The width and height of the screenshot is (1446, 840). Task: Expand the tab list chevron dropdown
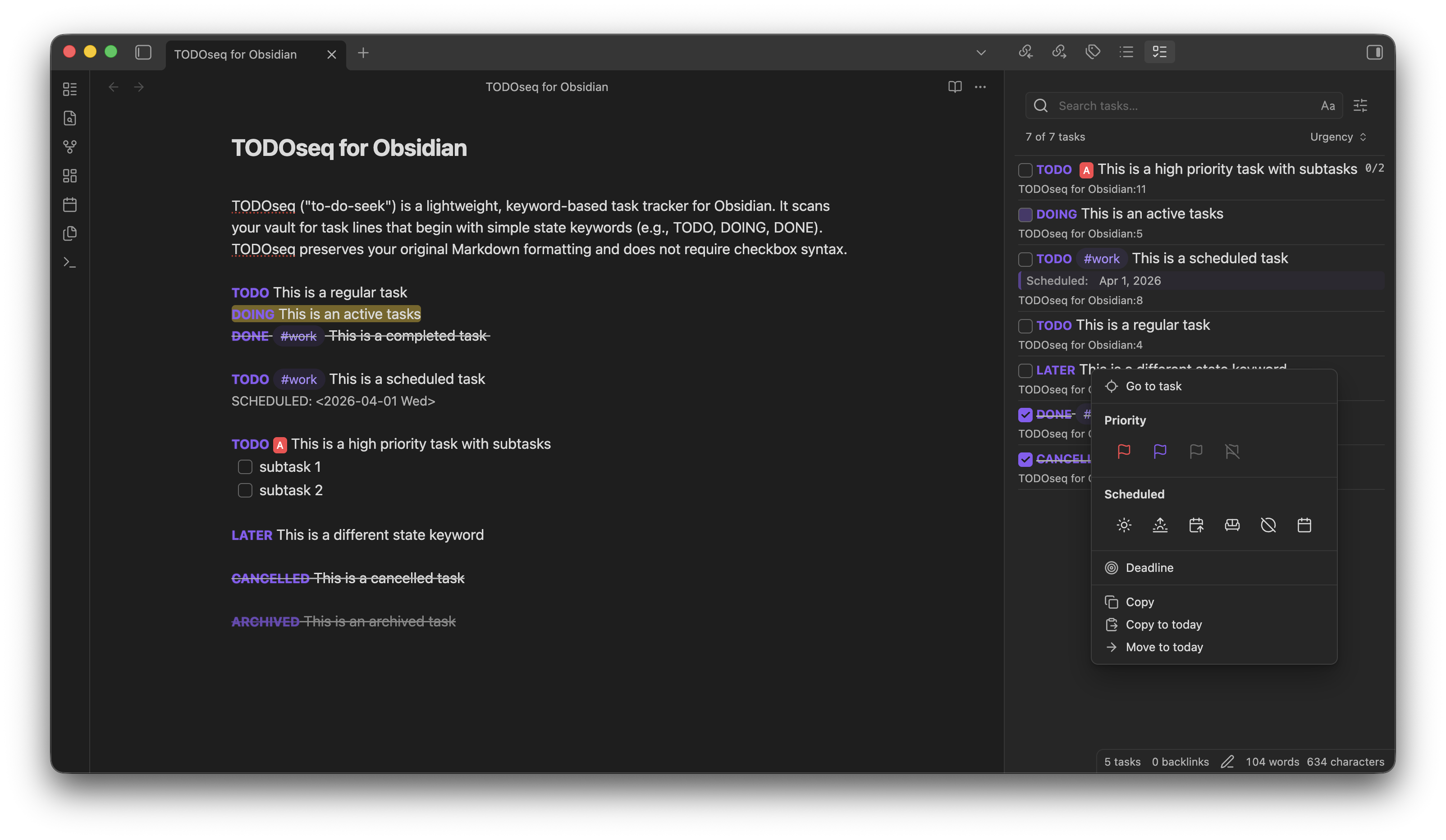tap(981, 53)
